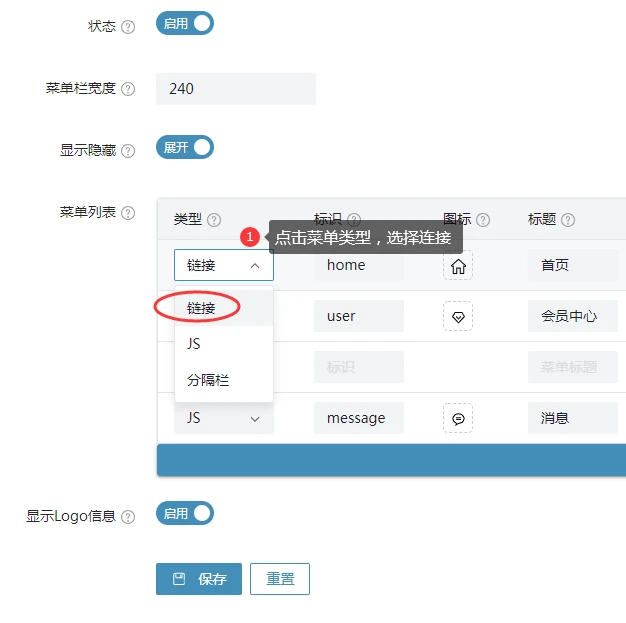The height and width of the screenshot is (623, 626).
Task: Click the save disk icon on 保存 button
Action: (179, 579)
